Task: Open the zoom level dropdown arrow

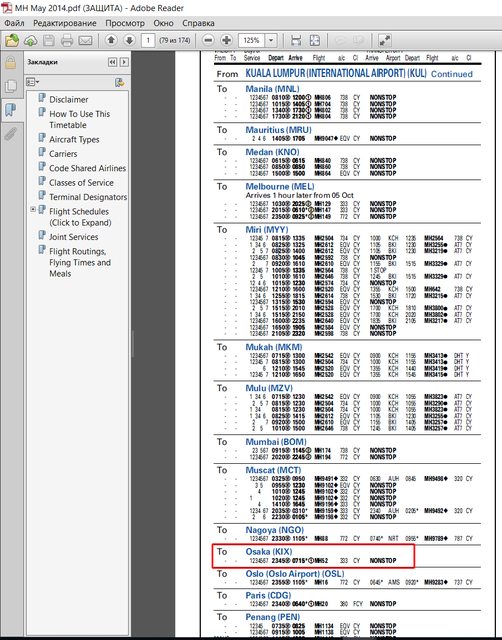Action: click(x=271, y=40)
